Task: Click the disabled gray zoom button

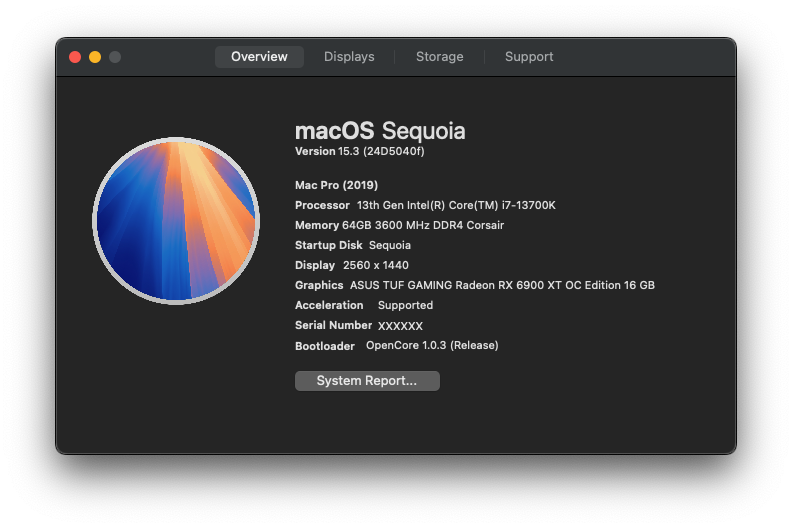Action: coord(115,57)
